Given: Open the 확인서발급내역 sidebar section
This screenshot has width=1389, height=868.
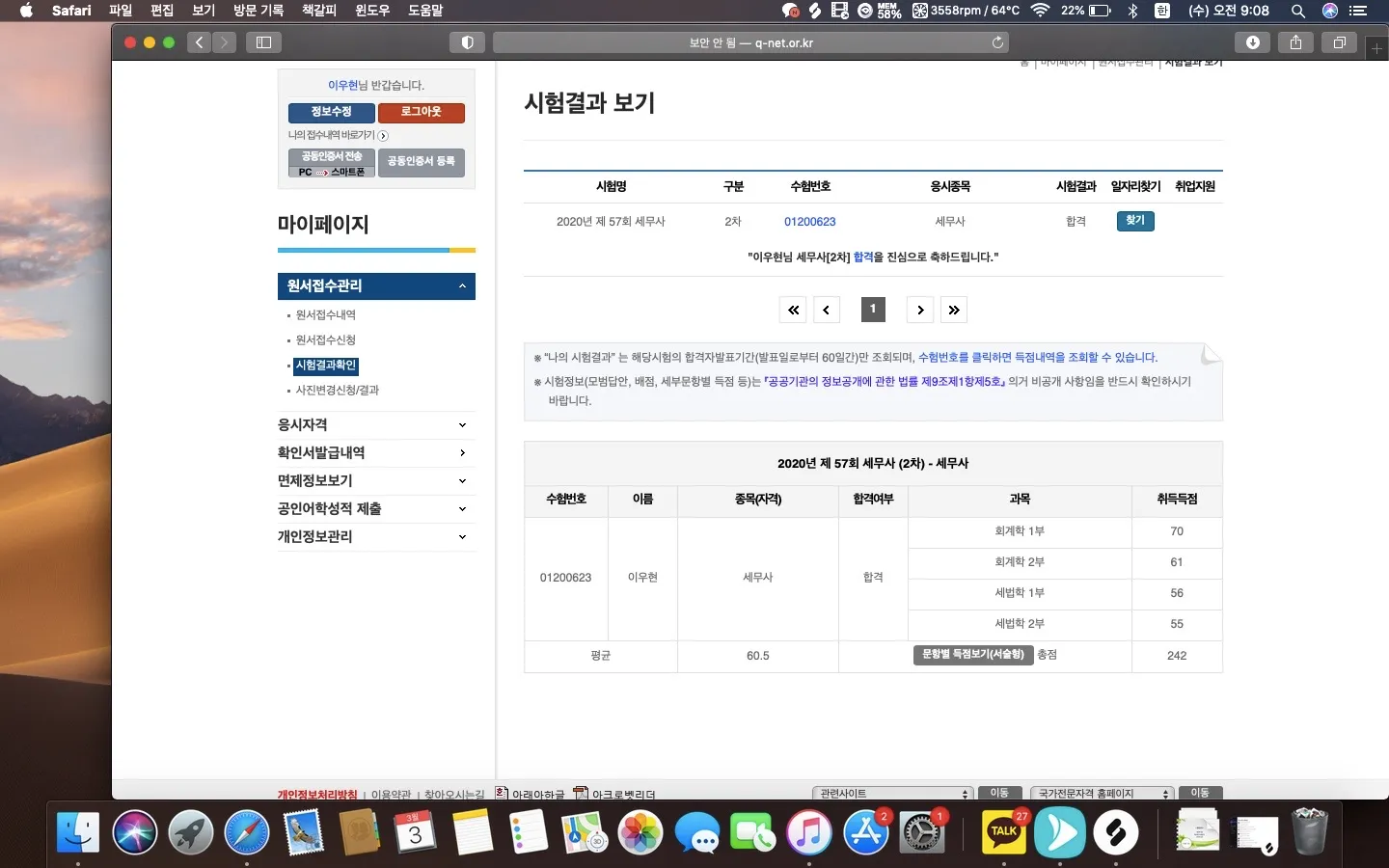Looking at the screenshot, I should coord(376,453).
